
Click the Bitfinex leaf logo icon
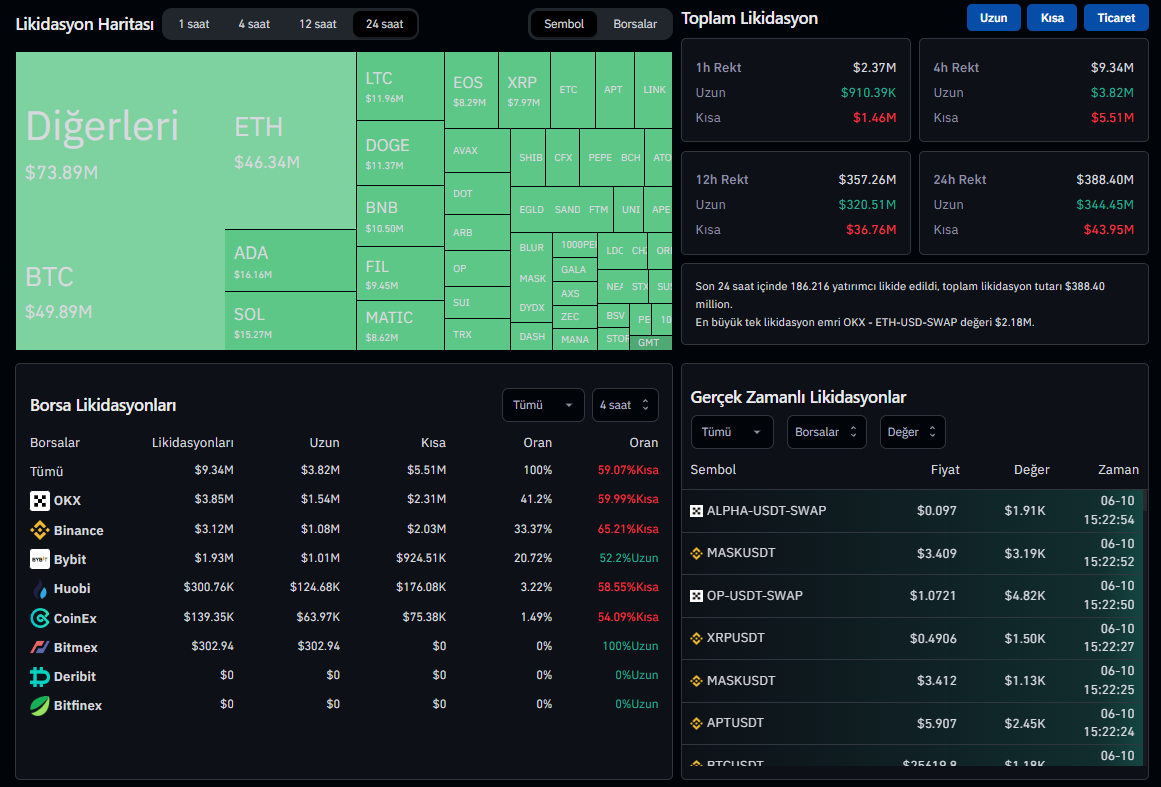click(x=40, y=705)
